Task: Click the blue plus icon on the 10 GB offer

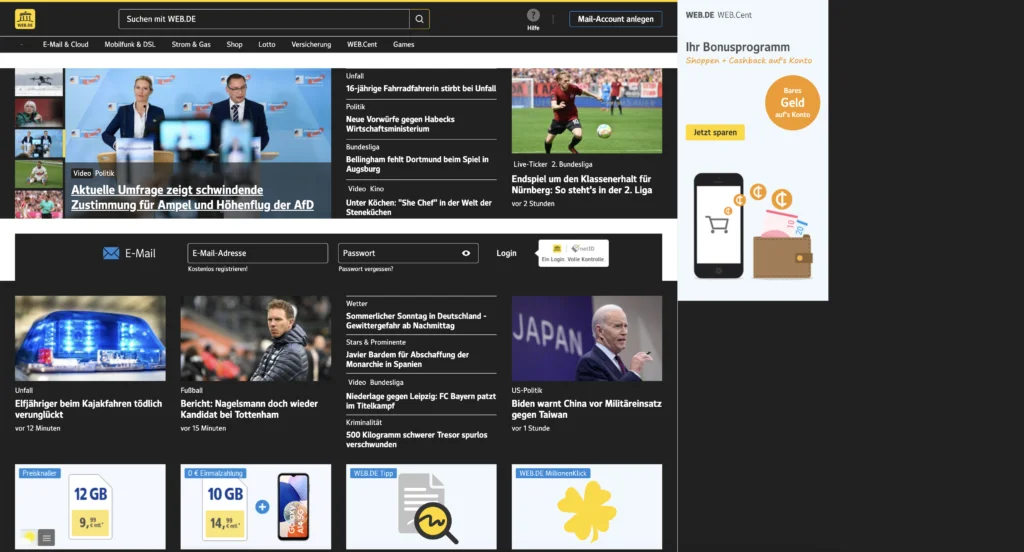Action: 262,506
